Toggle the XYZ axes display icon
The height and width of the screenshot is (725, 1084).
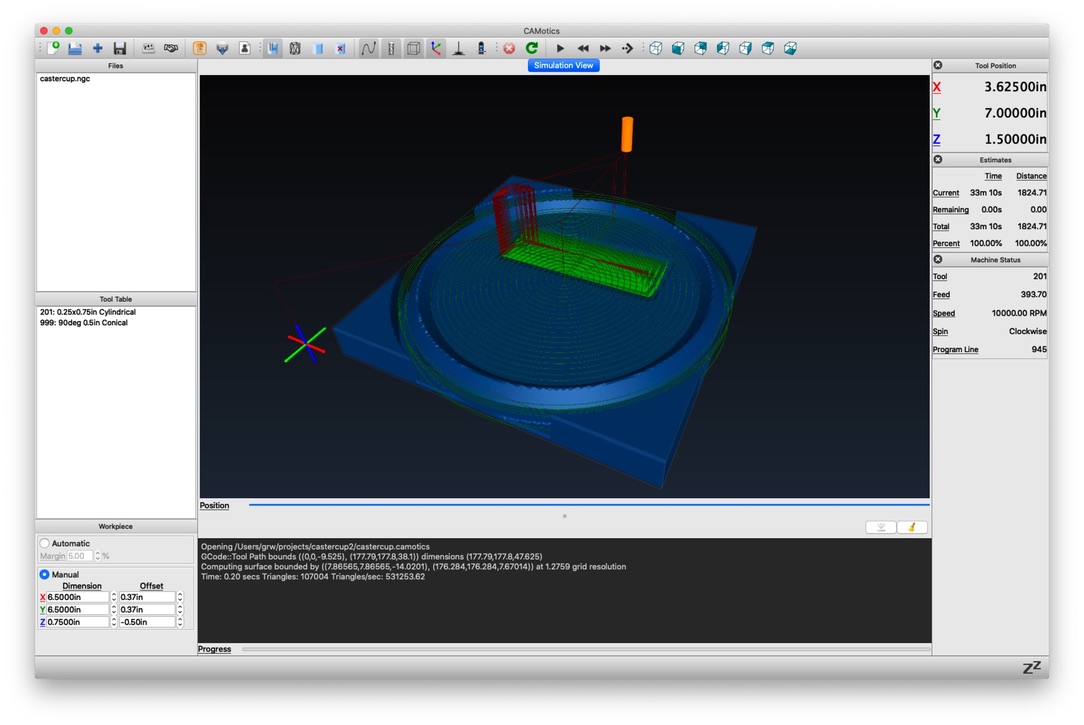coord(436,48)
